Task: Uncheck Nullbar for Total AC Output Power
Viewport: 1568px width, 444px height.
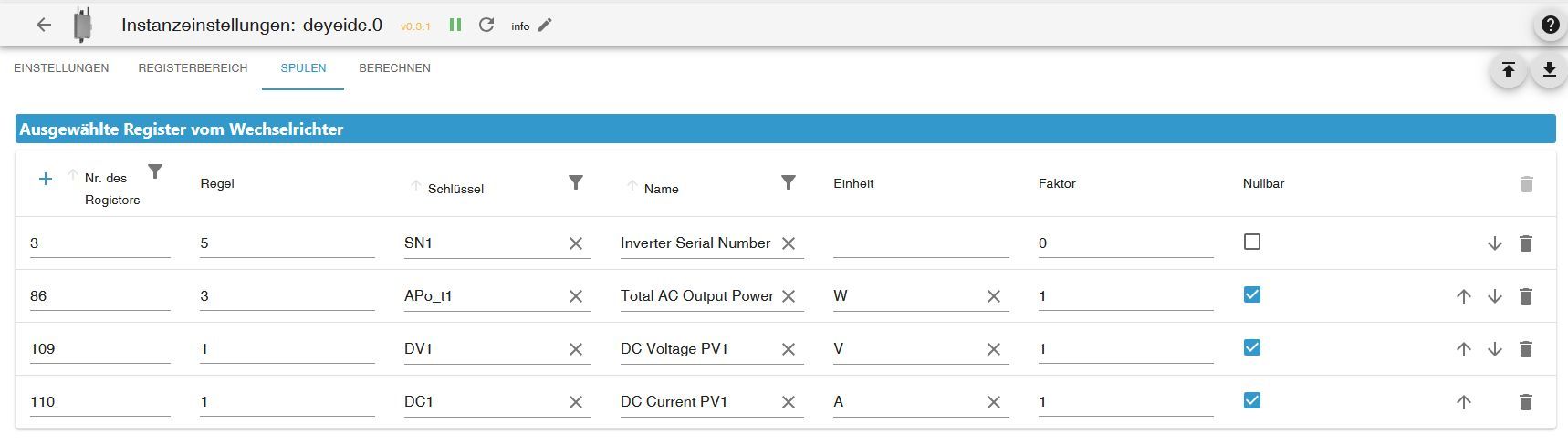Action: tap(1252, 295)
